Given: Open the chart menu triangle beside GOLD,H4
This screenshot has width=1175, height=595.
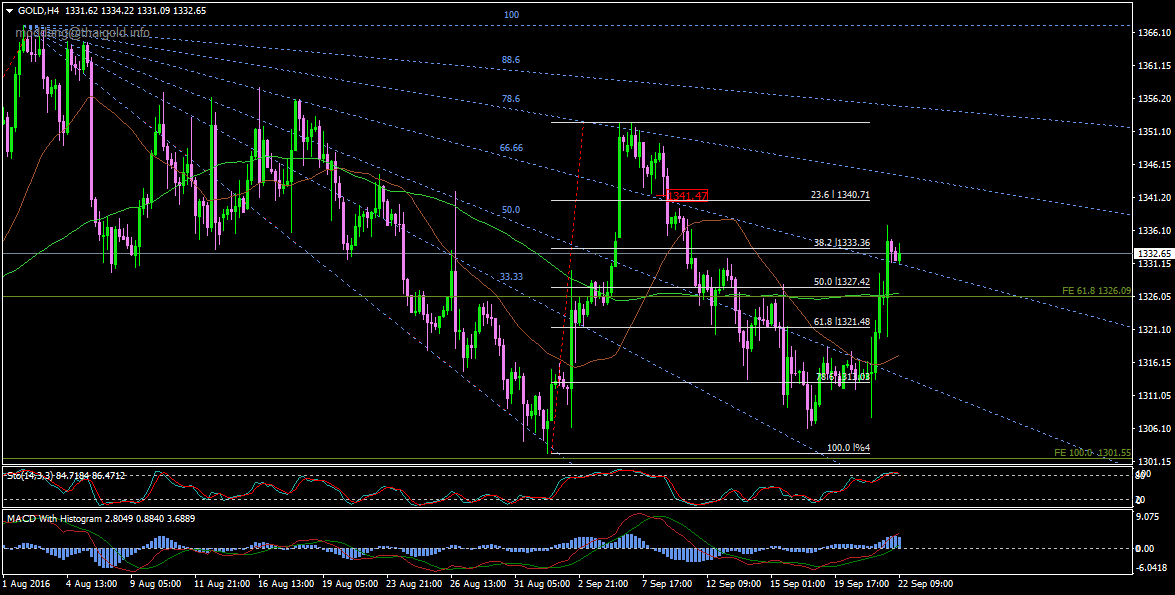Looking at the screenshot, I should click(x=10, y=9).
